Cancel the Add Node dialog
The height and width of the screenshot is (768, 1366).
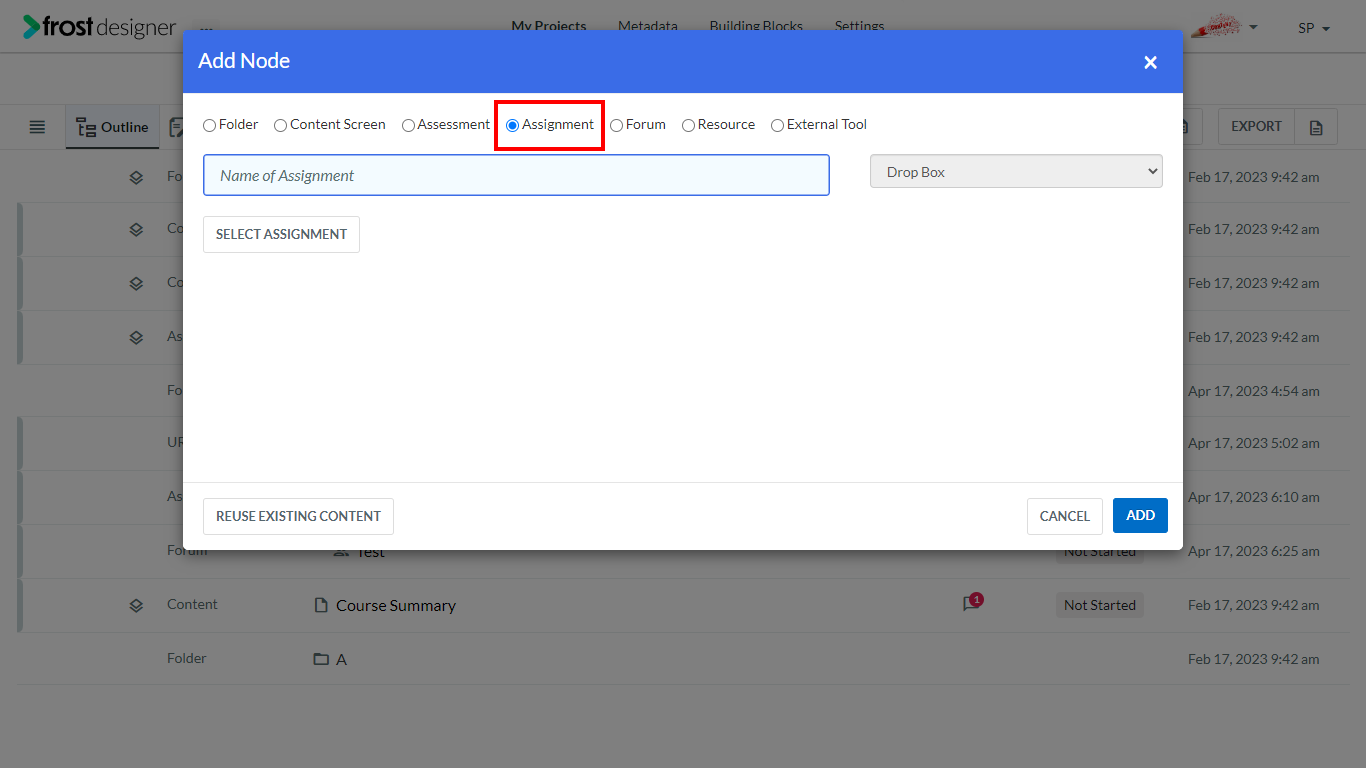tap(1064, 516)
